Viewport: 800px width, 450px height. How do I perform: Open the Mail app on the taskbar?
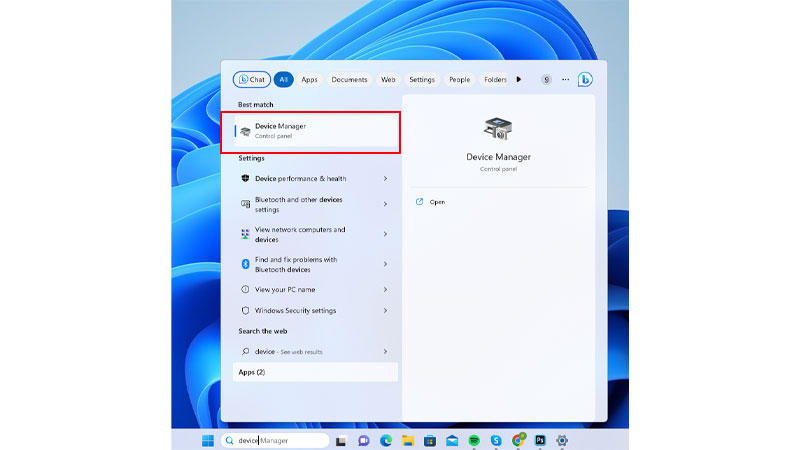pyautogui.click(x=452, y=440)
